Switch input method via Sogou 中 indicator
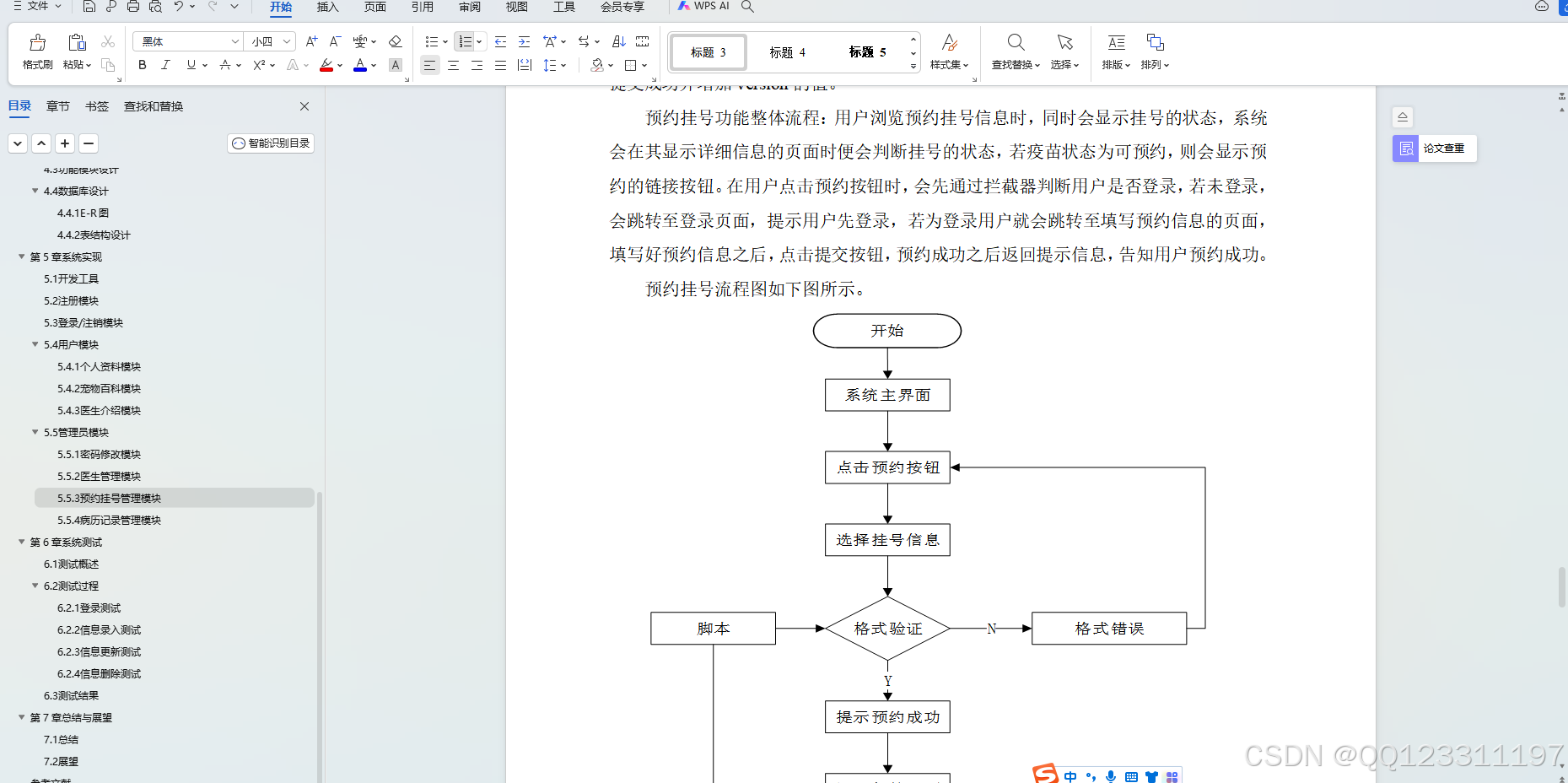This screenshot has width=1568, height=783. pos(1070,776)
